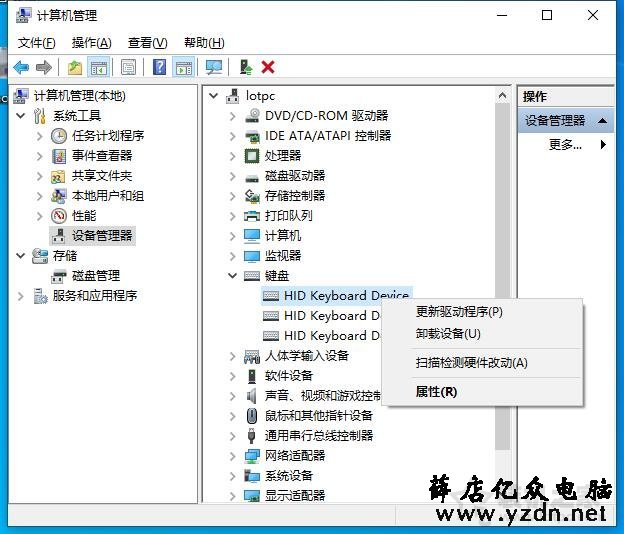Select 声音、视频和游戏控制器 category
This screenshot has height=534, width=624.
[x=322, y=396]
